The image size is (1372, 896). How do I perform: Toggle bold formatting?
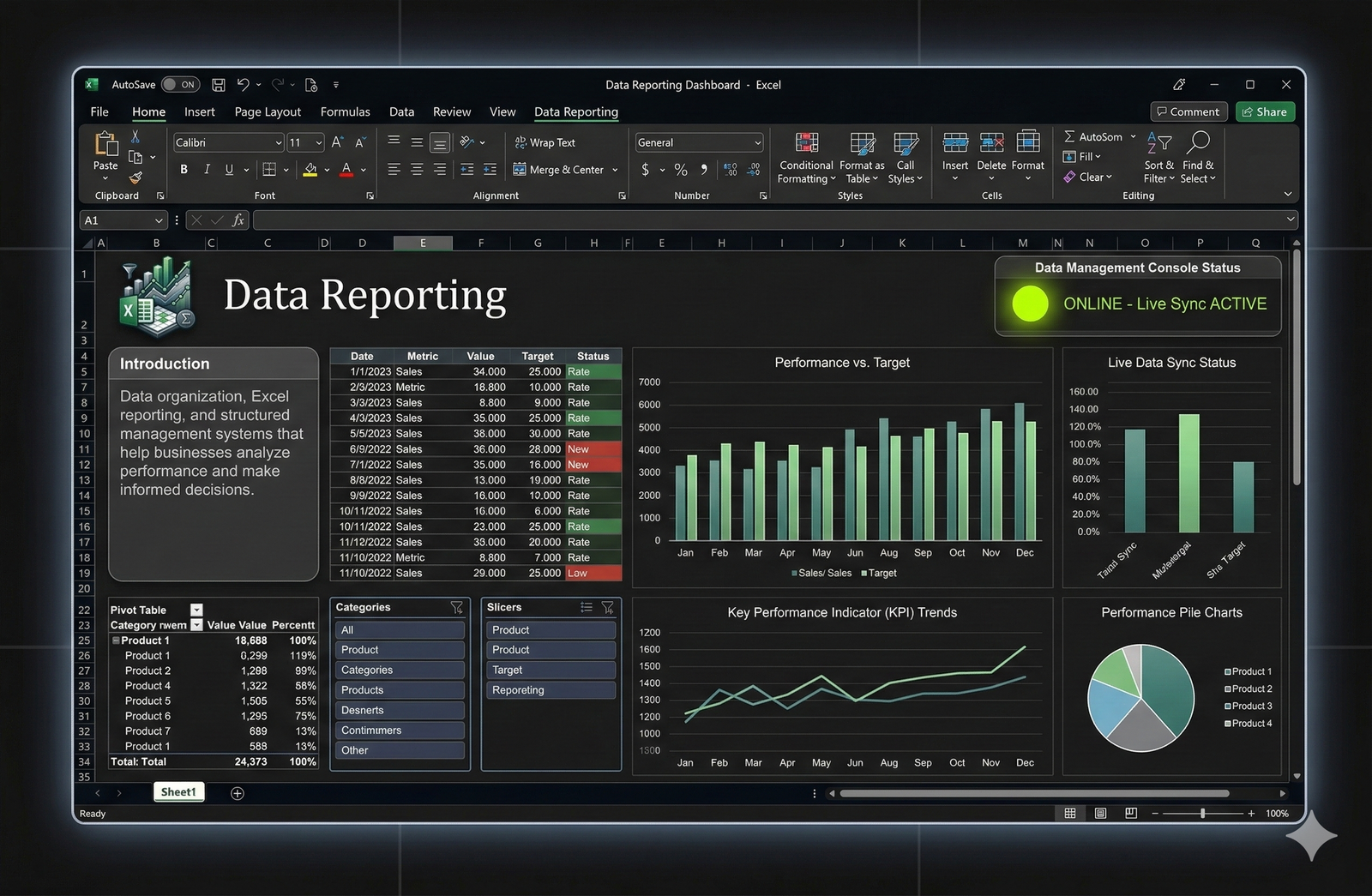(x=183, y=169)
